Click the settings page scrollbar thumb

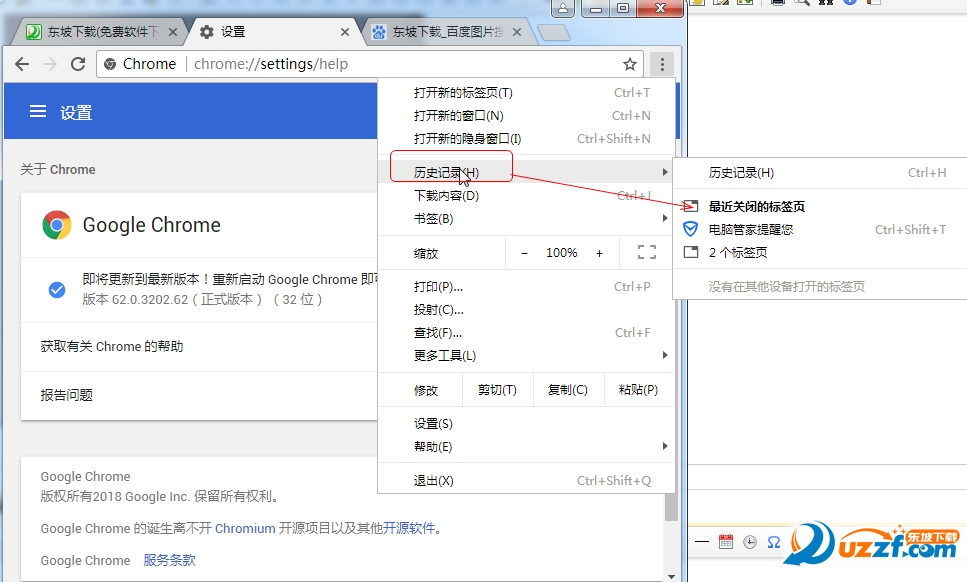click(x=671, y=507)
